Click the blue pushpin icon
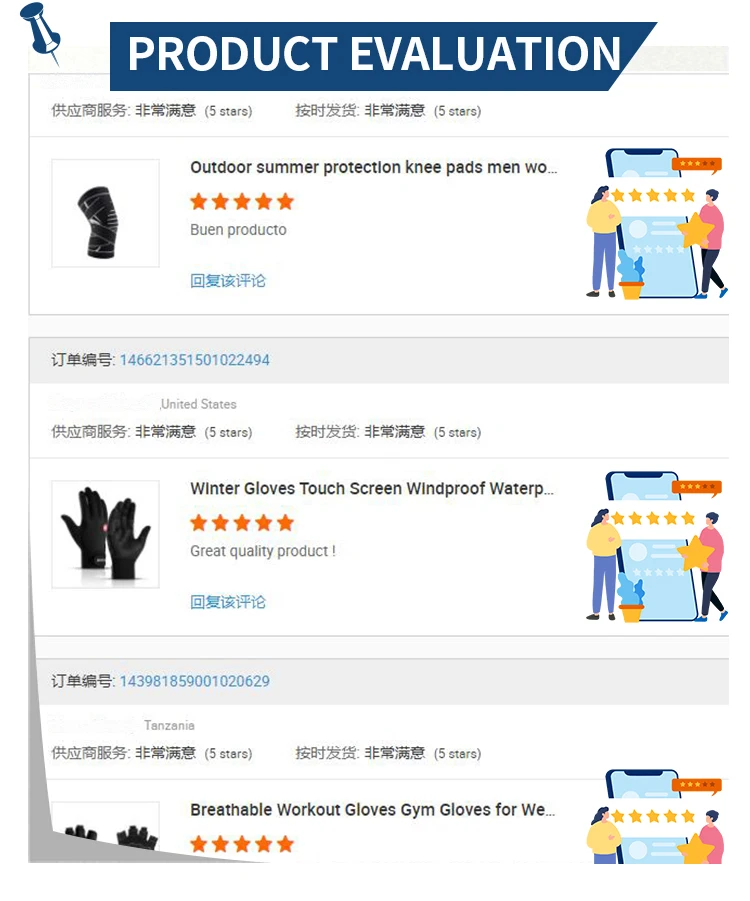Screen dimensions: 750x901 (40, 32)
